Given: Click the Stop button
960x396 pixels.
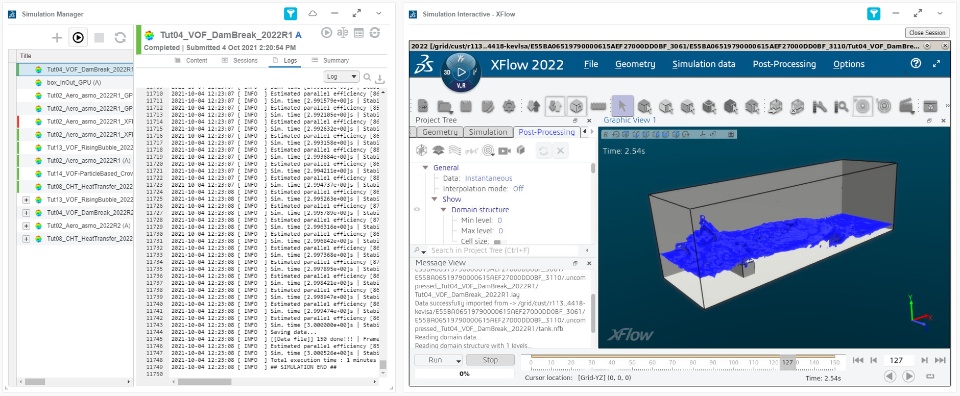Looking at the screenshot, I should point(490,360).
